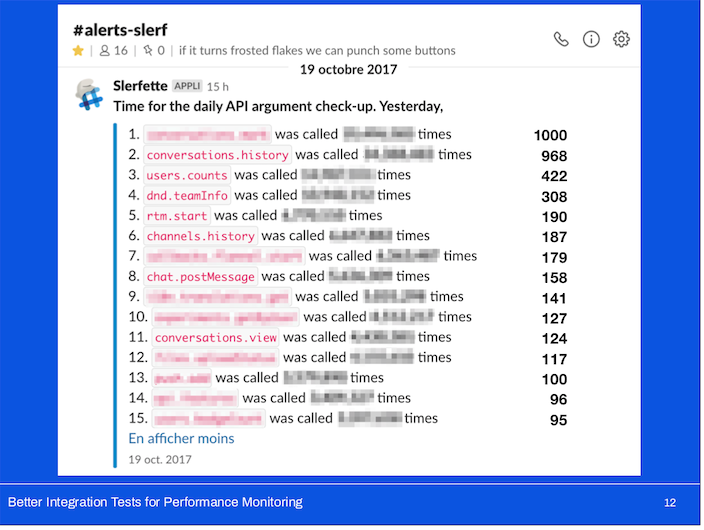Viewport: 704px width, 530px height.
Task: Click the value 190
Action: coord(554,217)
